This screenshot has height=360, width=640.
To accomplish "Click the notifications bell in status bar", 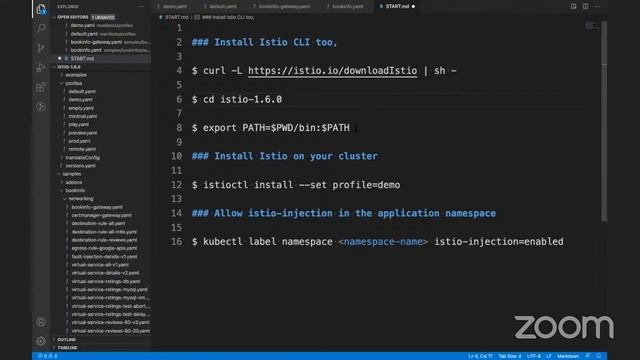I will point(599,356).
